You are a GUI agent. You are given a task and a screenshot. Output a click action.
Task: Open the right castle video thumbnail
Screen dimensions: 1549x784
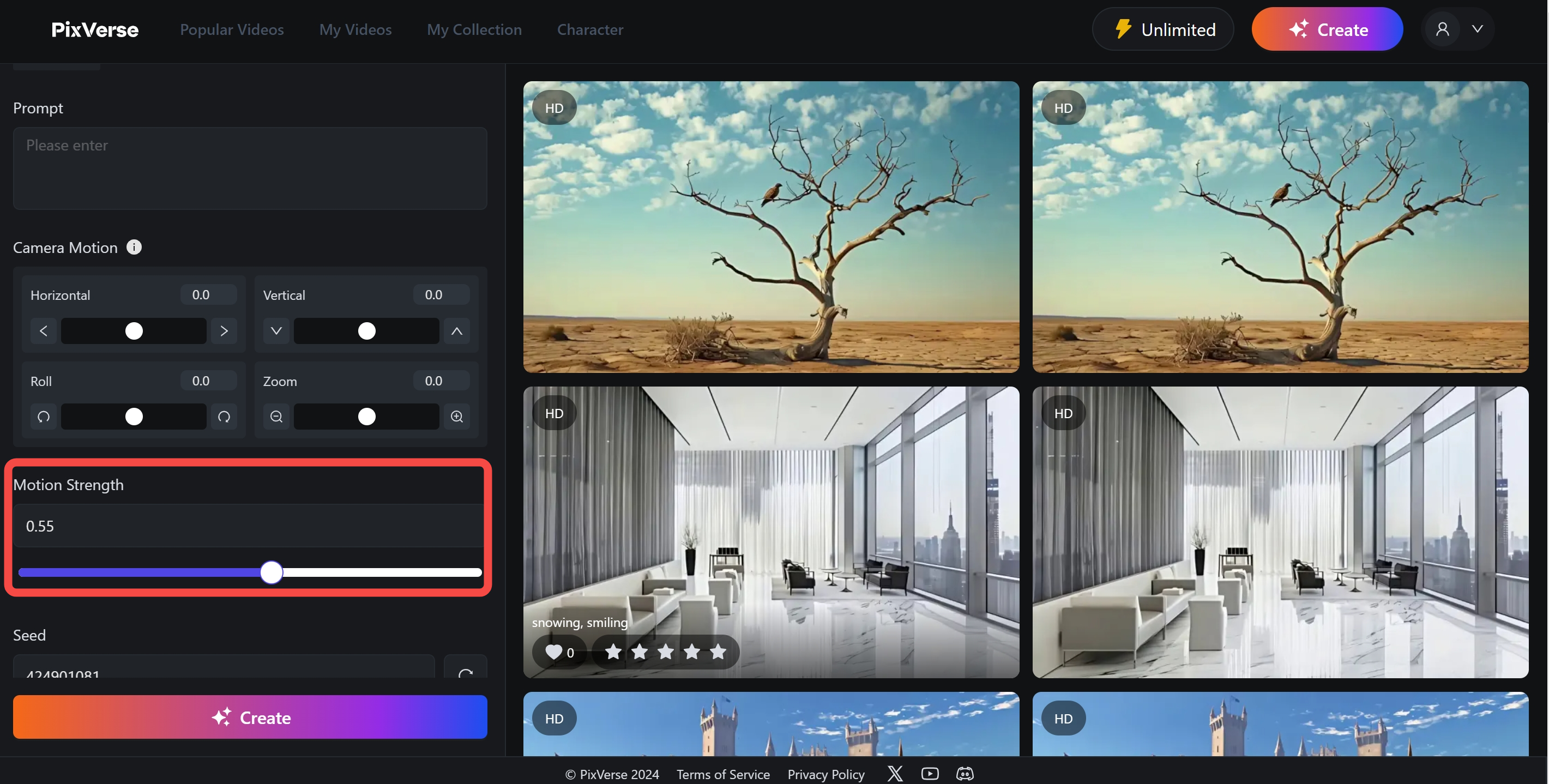(x=1280, y=725)
